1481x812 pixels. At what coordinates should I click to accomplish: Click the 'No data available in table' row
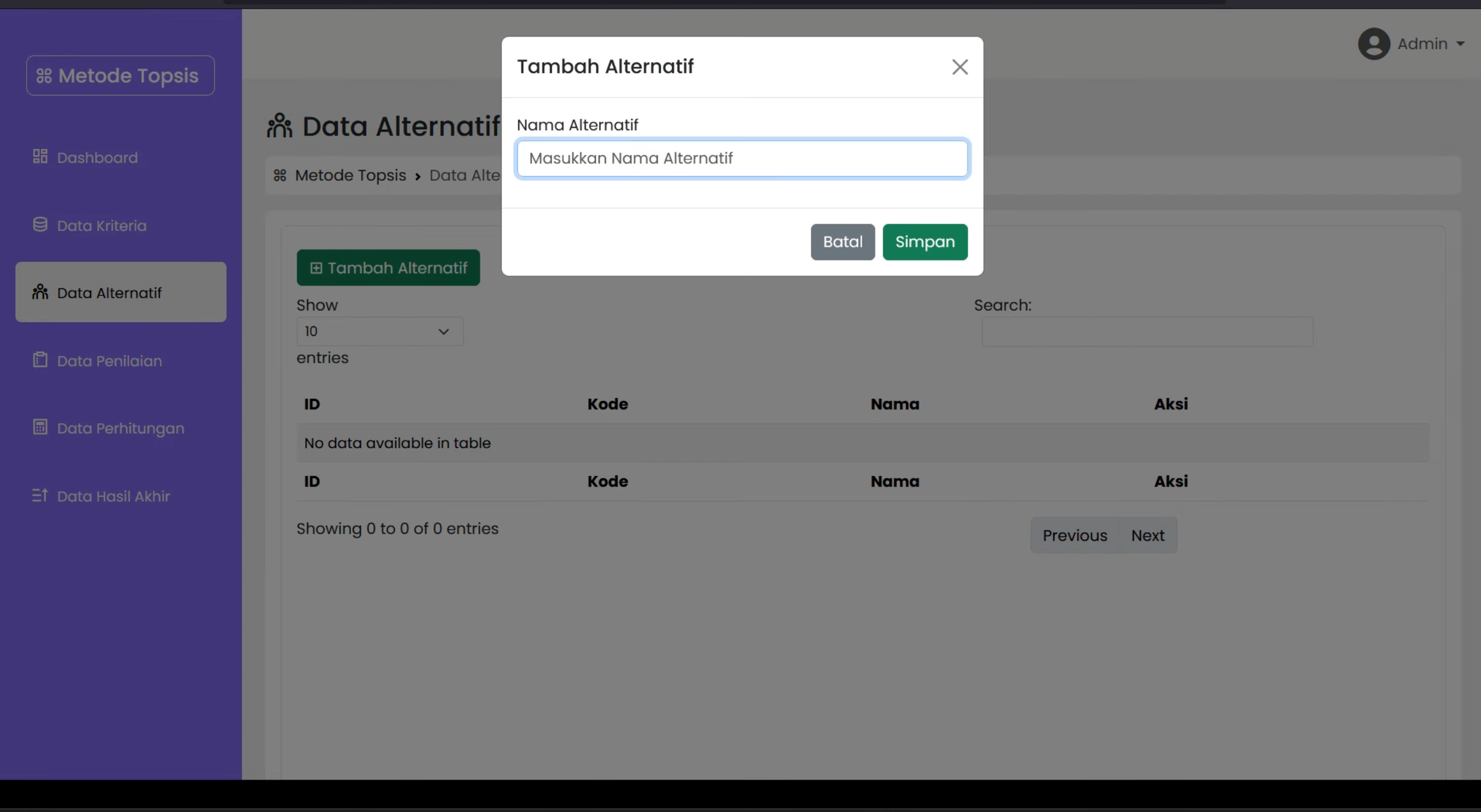pos(863,442)
